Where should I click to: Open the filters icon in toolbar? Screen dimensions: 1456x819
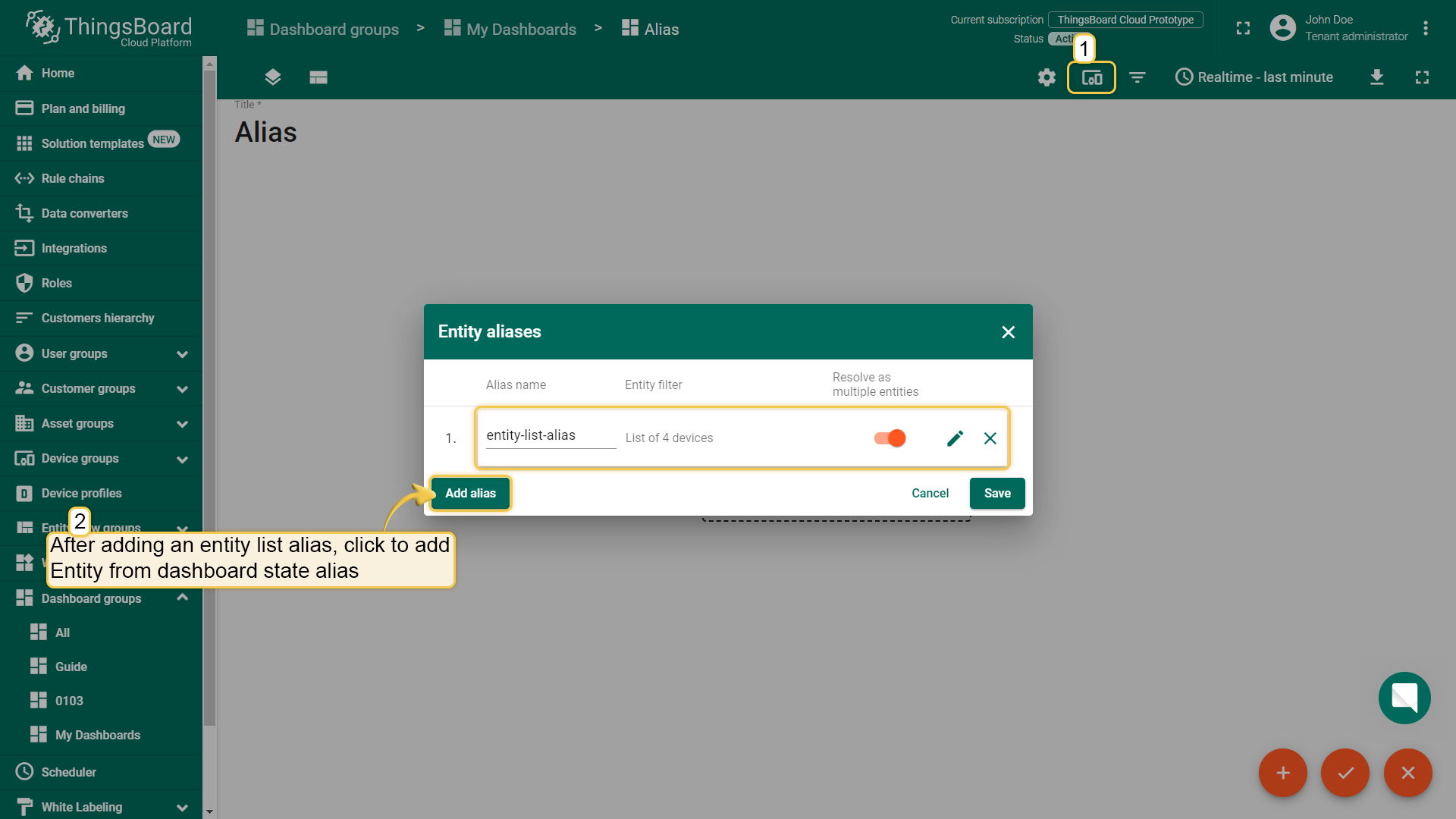tap(1137, 77)
